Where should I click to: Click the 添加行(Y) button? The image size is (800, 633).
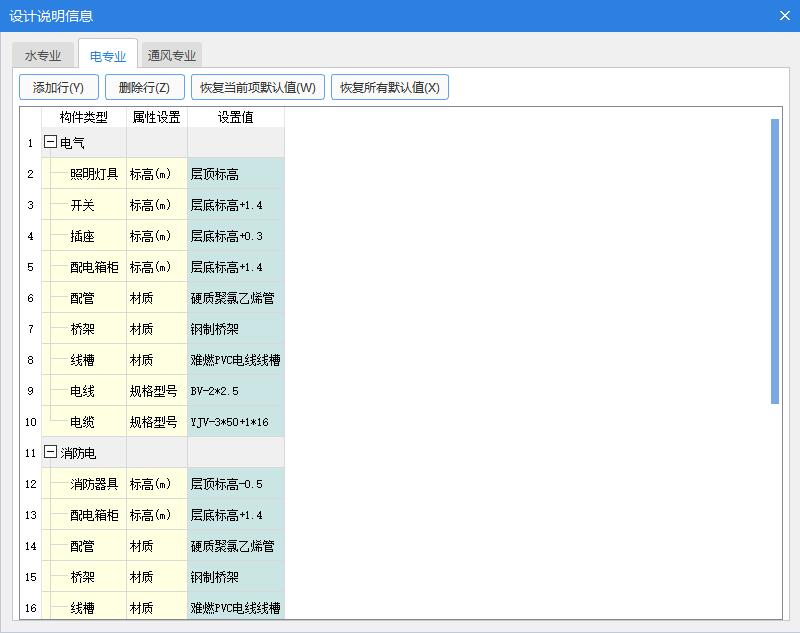(x=58, y=87)
